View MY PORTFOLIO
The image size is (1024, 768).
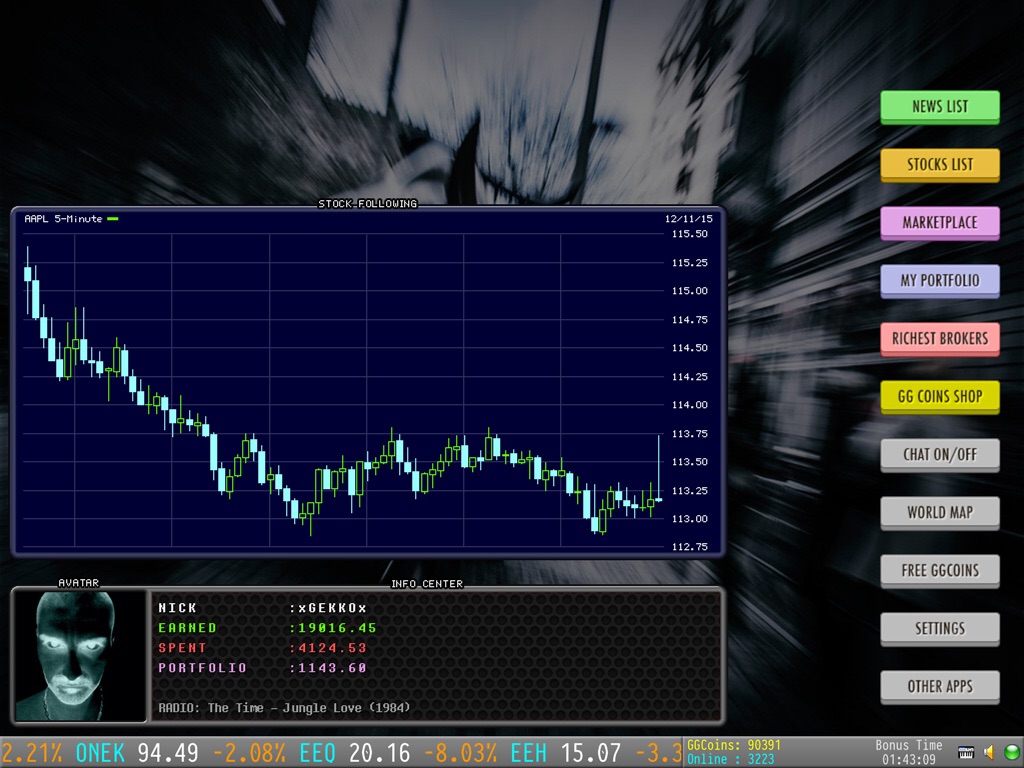pyautogui.click(x=940, y=281)
